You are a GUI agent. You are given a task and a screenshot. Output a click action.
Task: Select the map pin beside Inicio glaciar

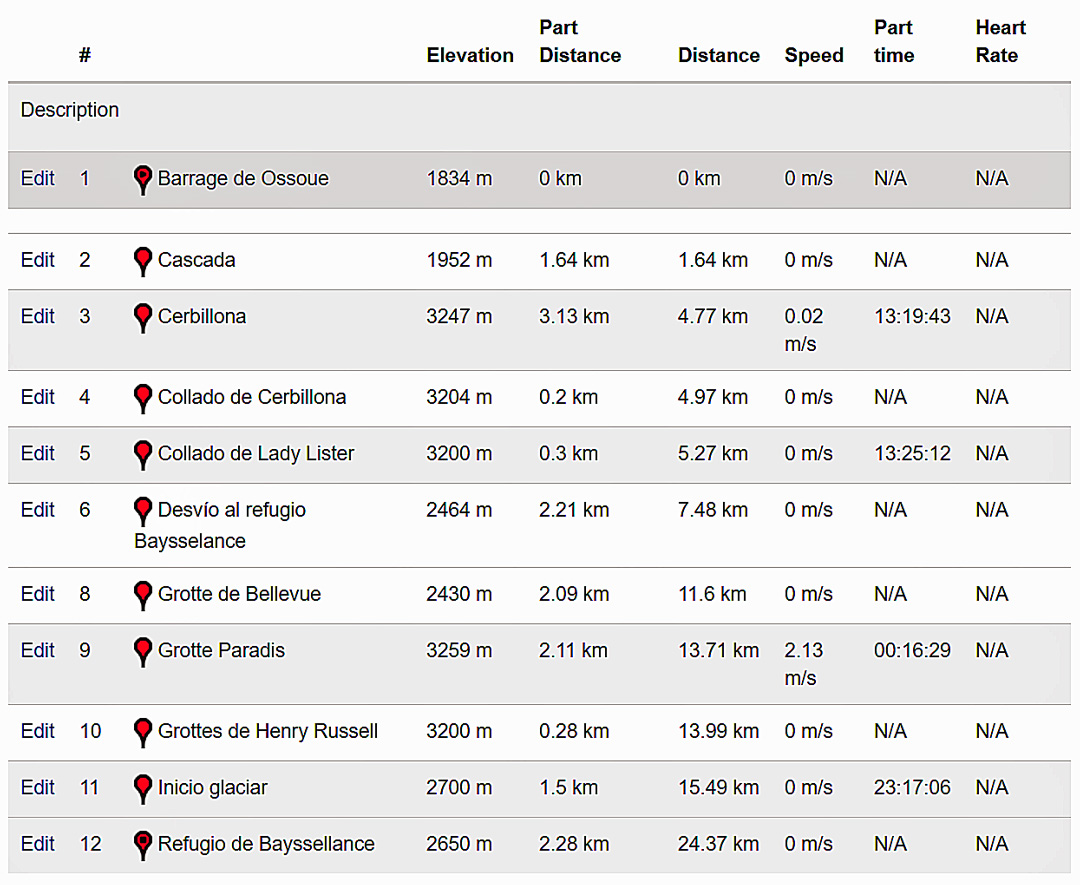tap(143, 789)
